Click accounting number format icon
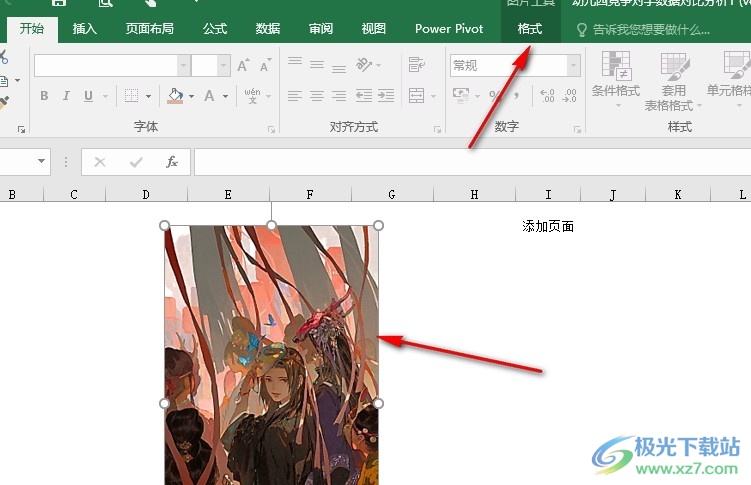 [461, 95]
